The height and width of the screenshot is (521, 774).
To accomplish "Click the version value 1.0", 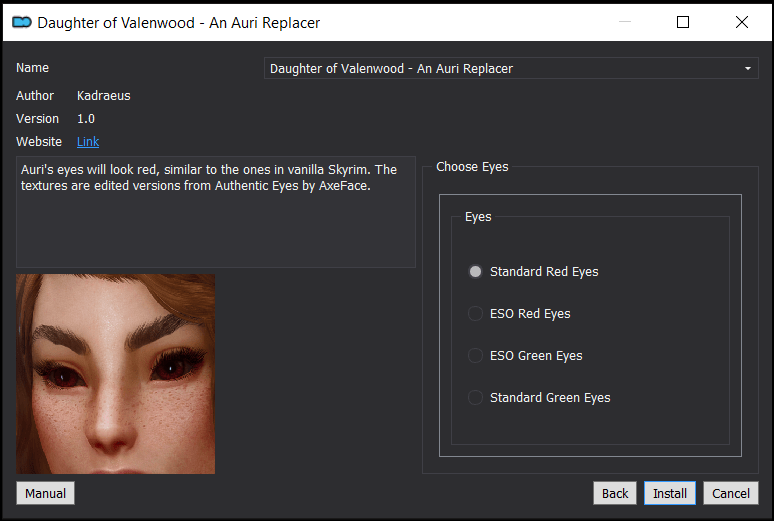I will 86,119.
